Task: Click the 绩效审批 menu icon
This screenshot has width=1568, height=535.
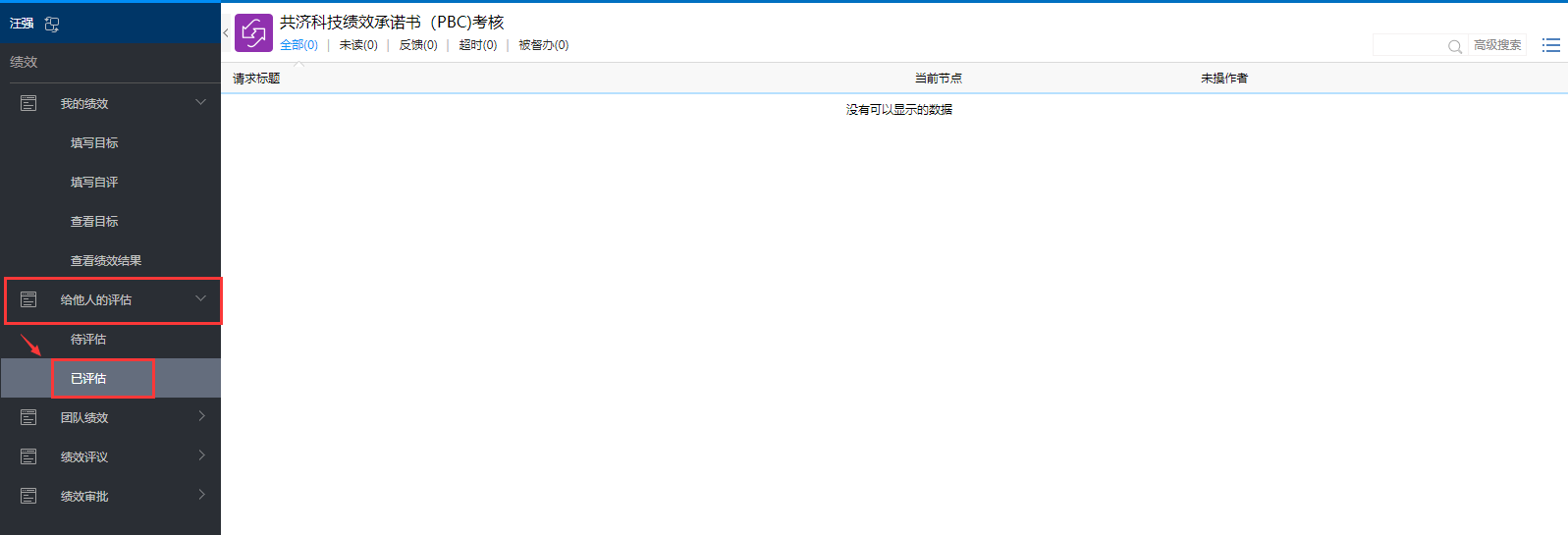Action: [x=28, y=496]
